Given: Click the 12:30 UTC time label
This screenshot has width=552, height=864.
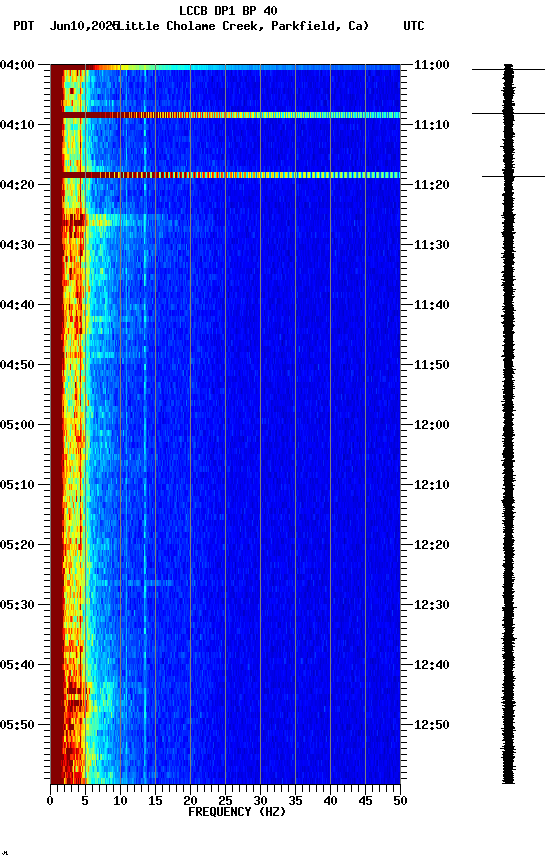Looking at the screenshot, I should (x=431, y=605).
